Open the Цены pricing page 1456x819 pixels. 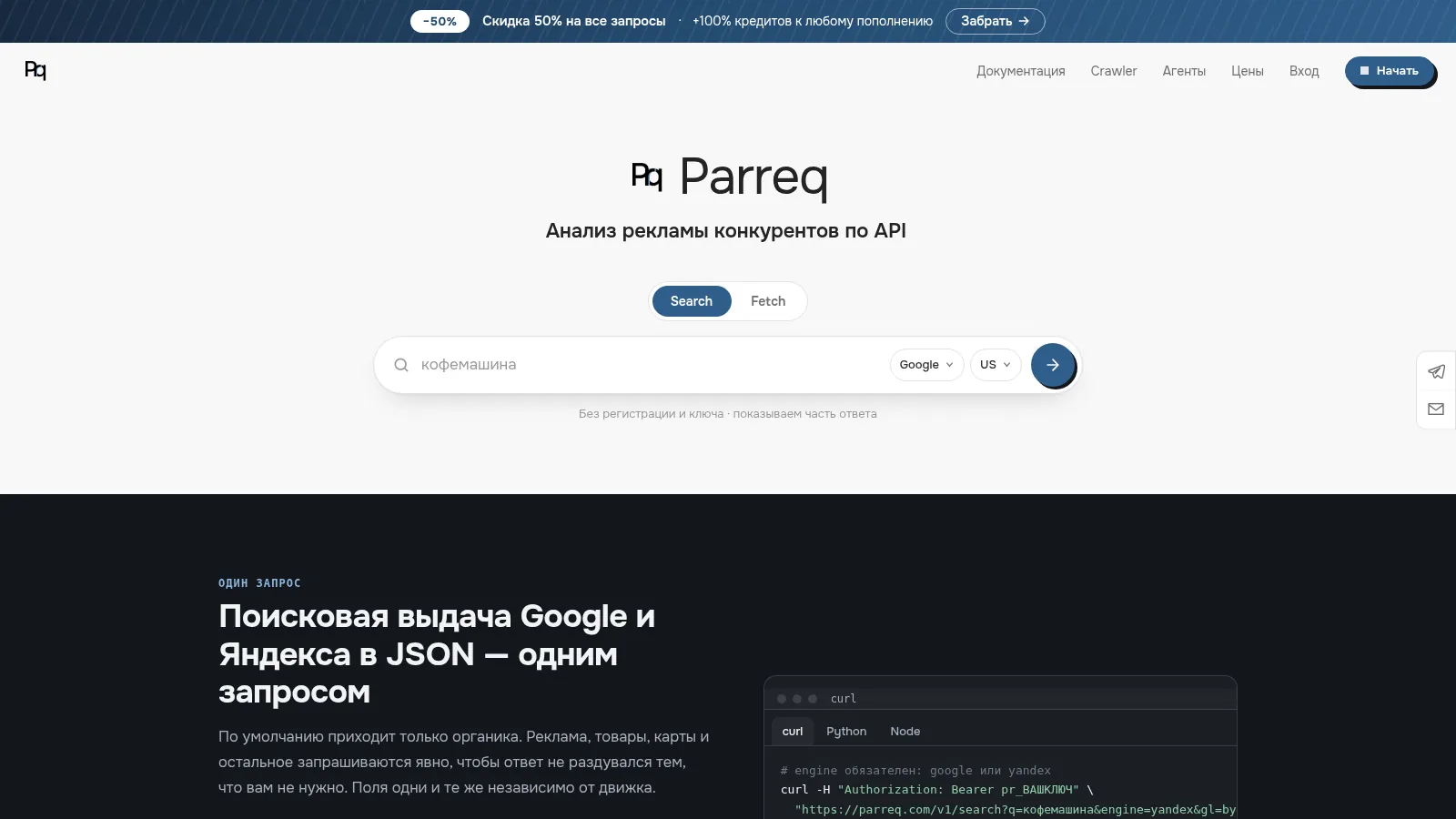[1248, 71]
